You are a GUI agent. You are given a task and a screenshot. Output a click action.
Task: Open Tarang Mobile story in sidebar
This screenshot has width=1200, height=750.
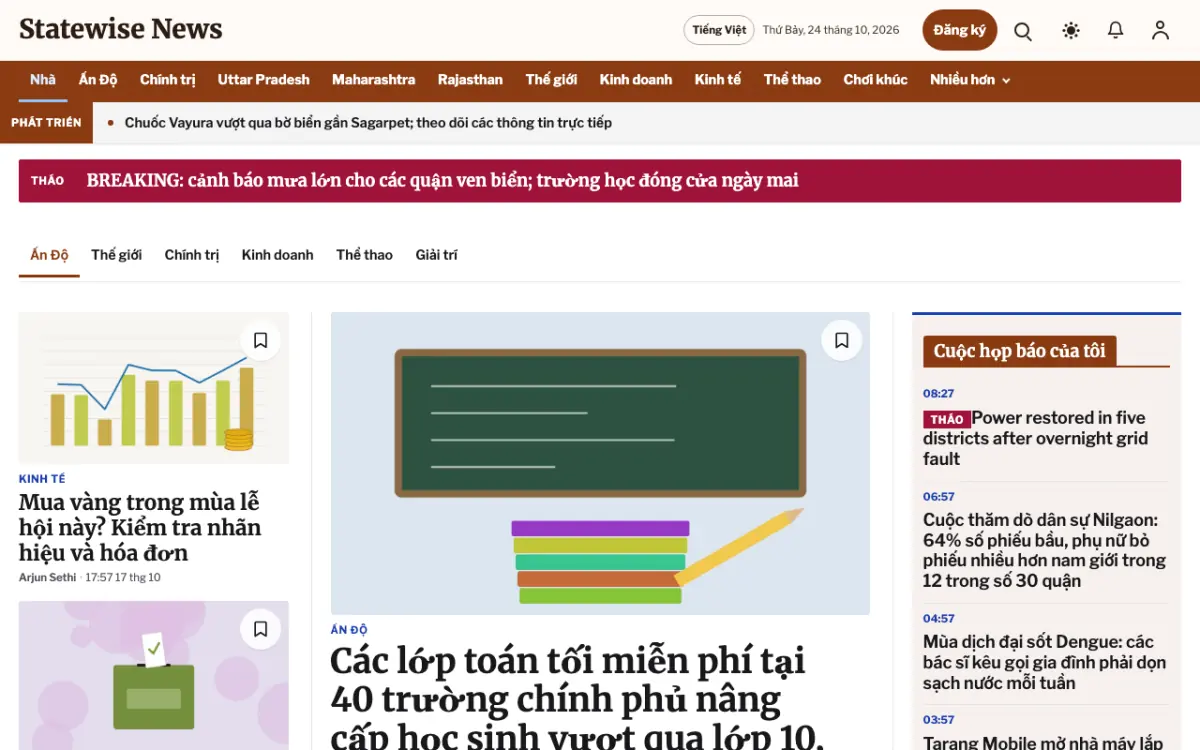click(x=1043, y=742)
